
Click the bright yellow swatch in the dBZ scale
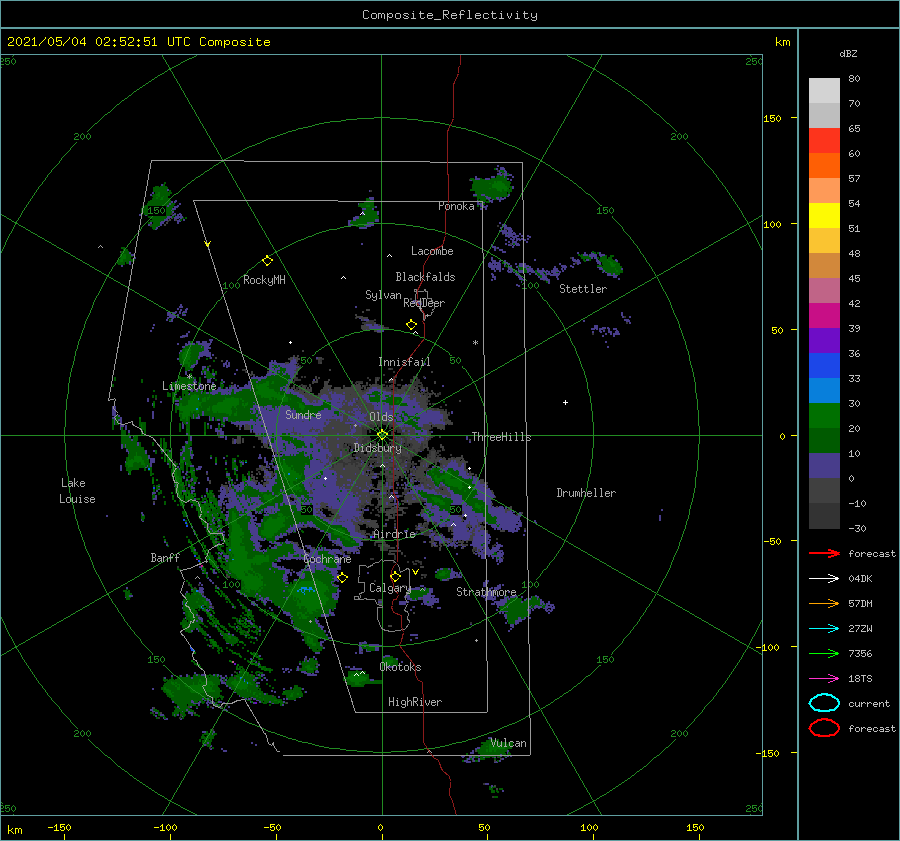pyautogui.click(x=824, y=216)
